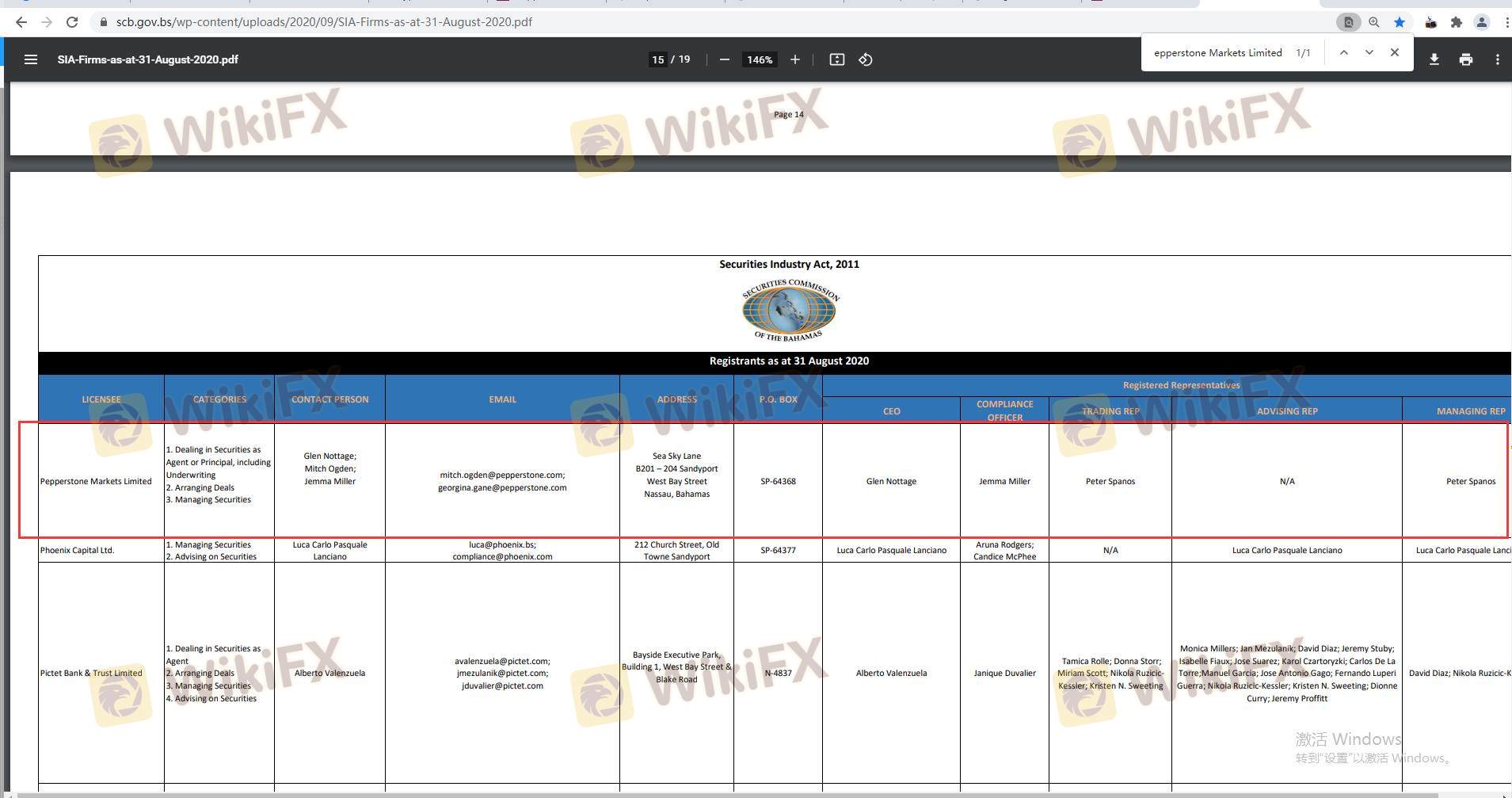The height and width of the screenshot is (798, 1512).
Task: Zoom in the PDF with plus button
Action: 794,59
